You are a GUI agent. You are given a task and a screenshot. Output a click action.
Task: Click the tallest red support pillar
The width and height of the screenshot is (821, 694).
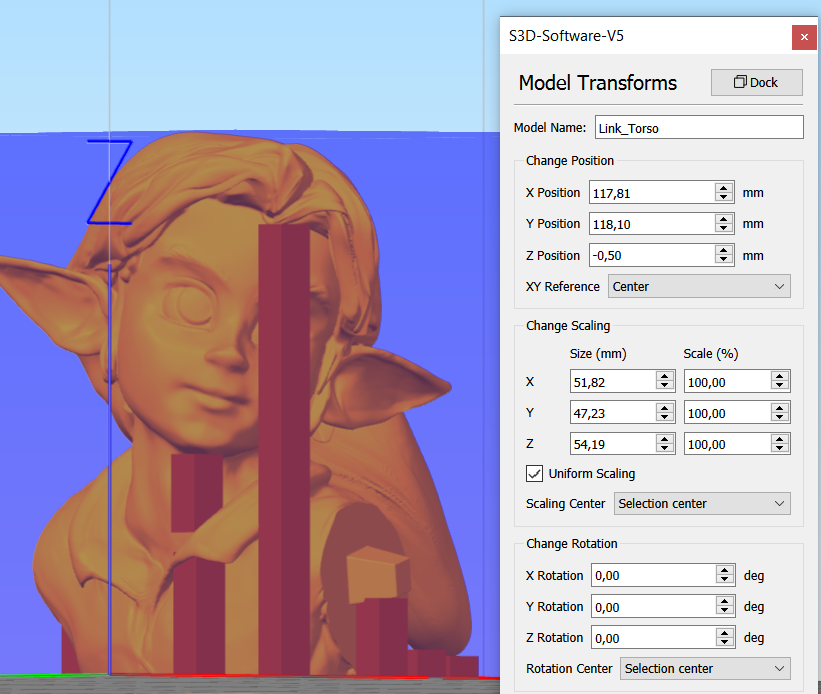pyautogui.click(x=284, y=449)
